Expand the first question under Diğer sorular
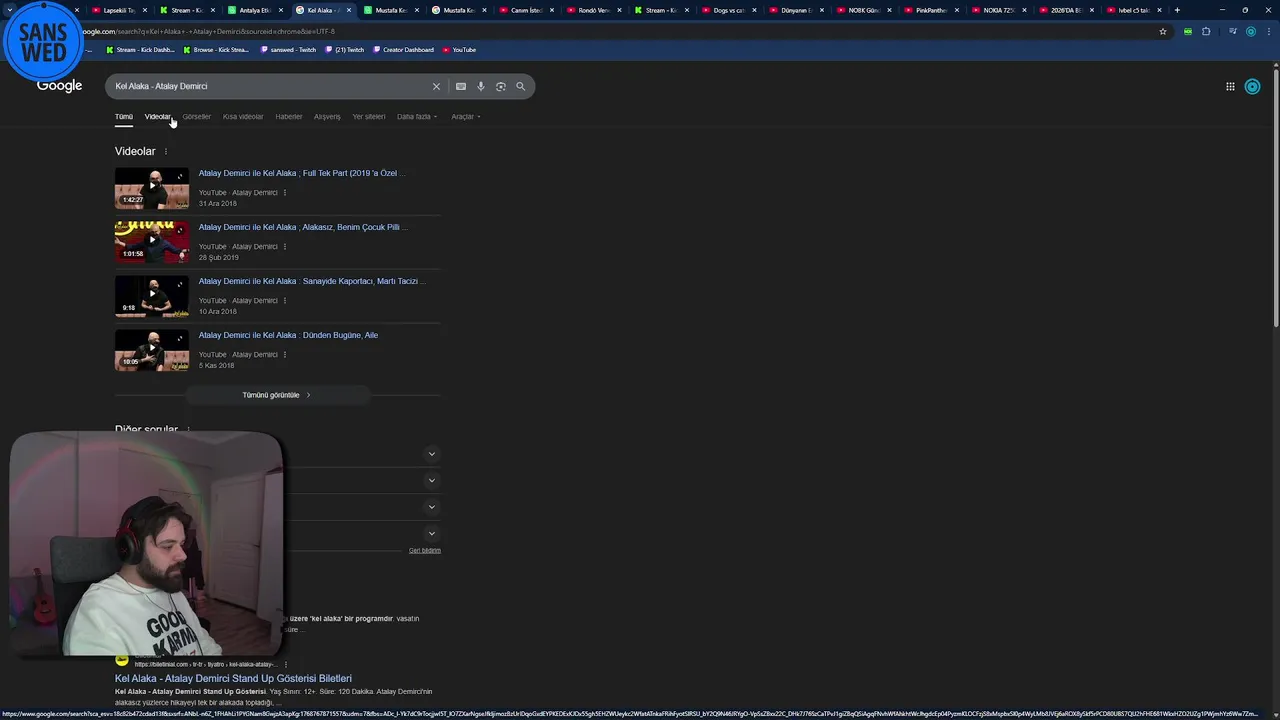Image resolution: width=1280 pixels, height=720 pixels. click(432, 454)
